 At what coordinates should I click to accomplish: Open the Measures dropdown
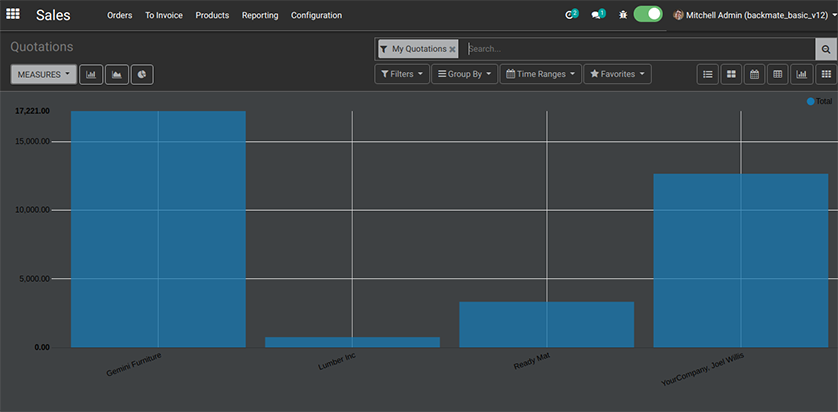pyautogui.click(x=44, y=74)
